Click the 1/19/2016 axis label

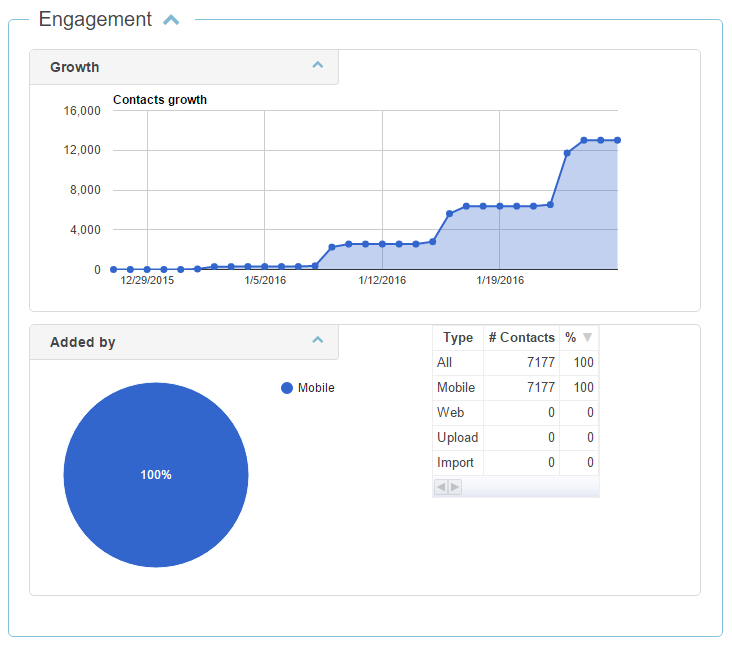(500, 280)
